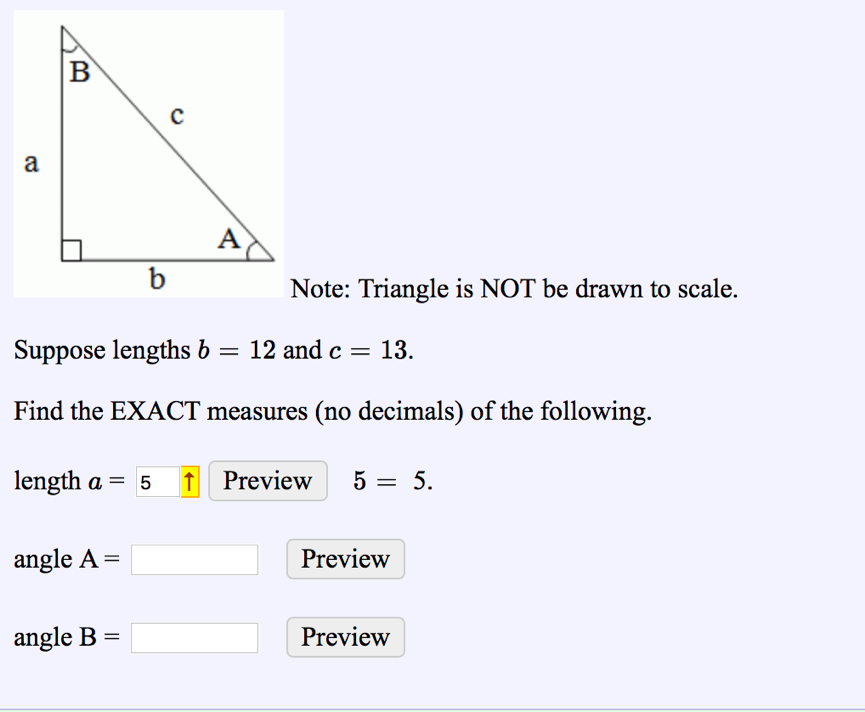The height and width of the screenshot is (712, 865).
Task: Select vertex label A in the diagram
Action: point(228,239)
